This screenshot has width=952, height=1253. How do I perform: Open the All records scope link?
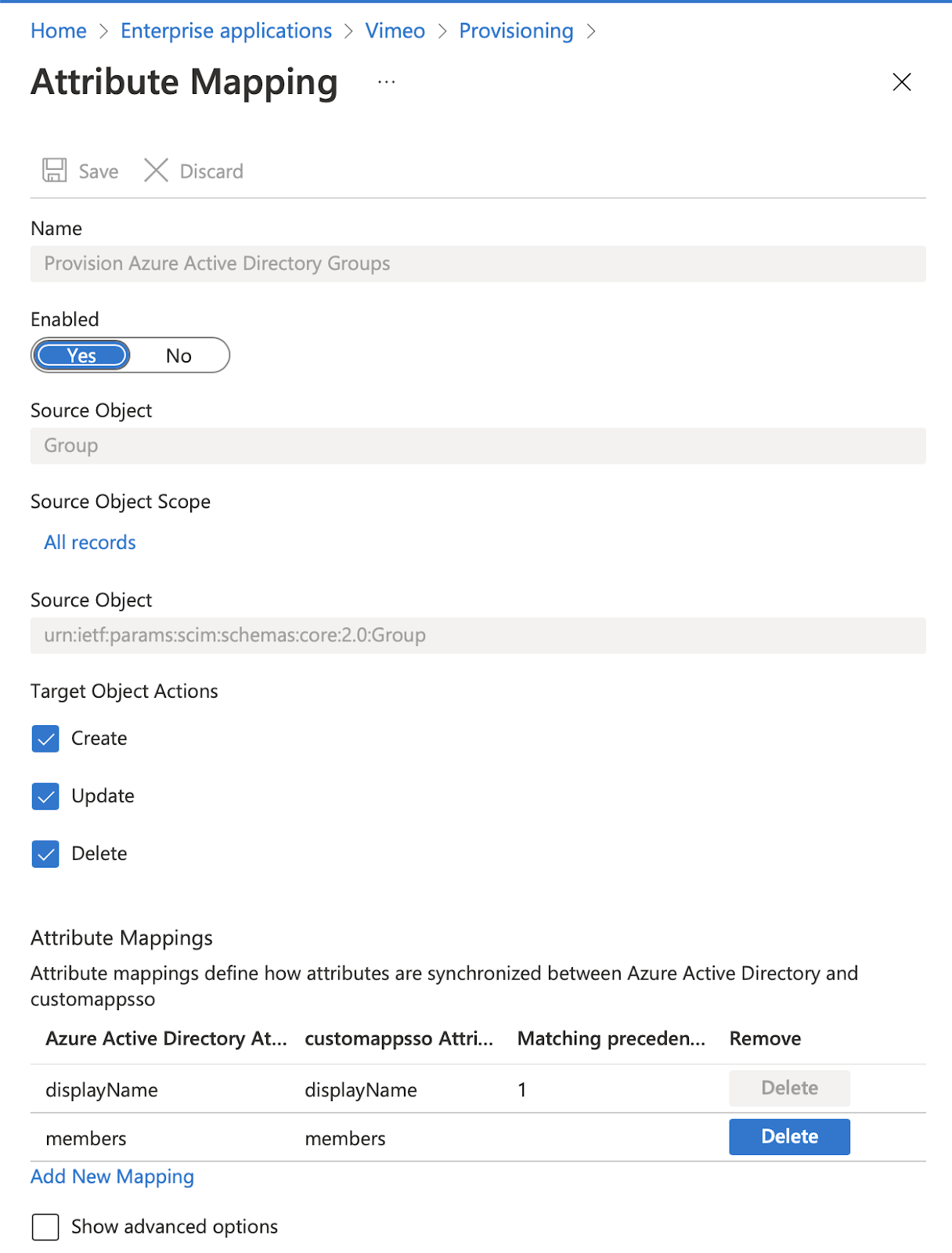tap(90, 543)
